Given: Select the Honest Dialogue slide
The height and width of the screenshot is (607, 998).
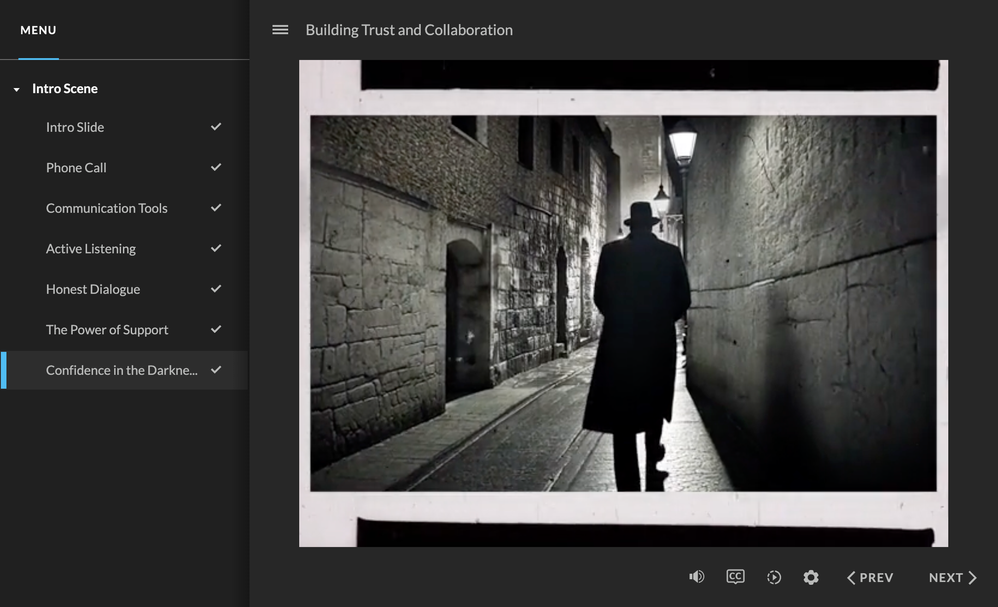Looking at the screenshot, I should [93, 289].
